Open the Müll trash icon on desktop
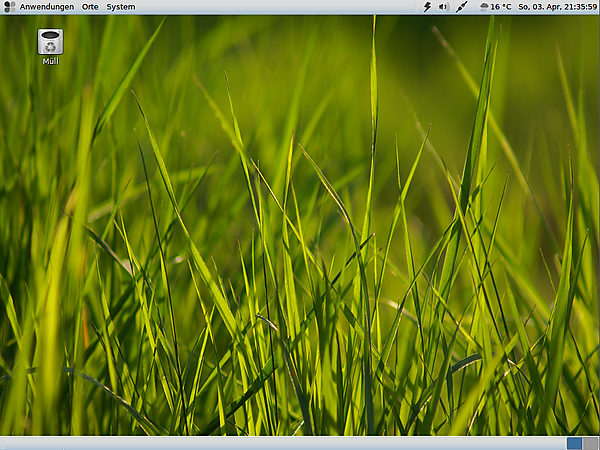The height and width of the screenshot is (450, 600). 51,41
